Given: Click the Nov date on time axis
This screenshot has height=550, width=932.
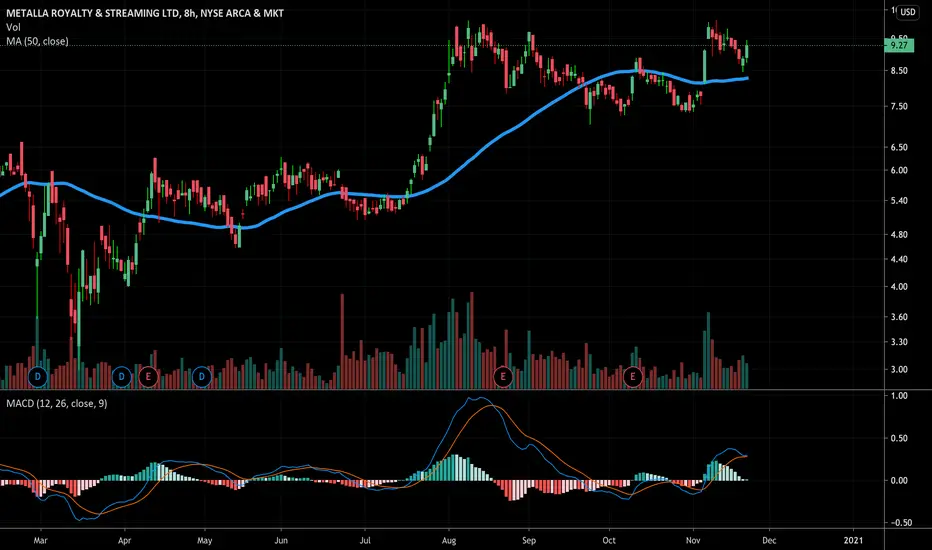Looking at the screenshot, I should click(693, 540).
